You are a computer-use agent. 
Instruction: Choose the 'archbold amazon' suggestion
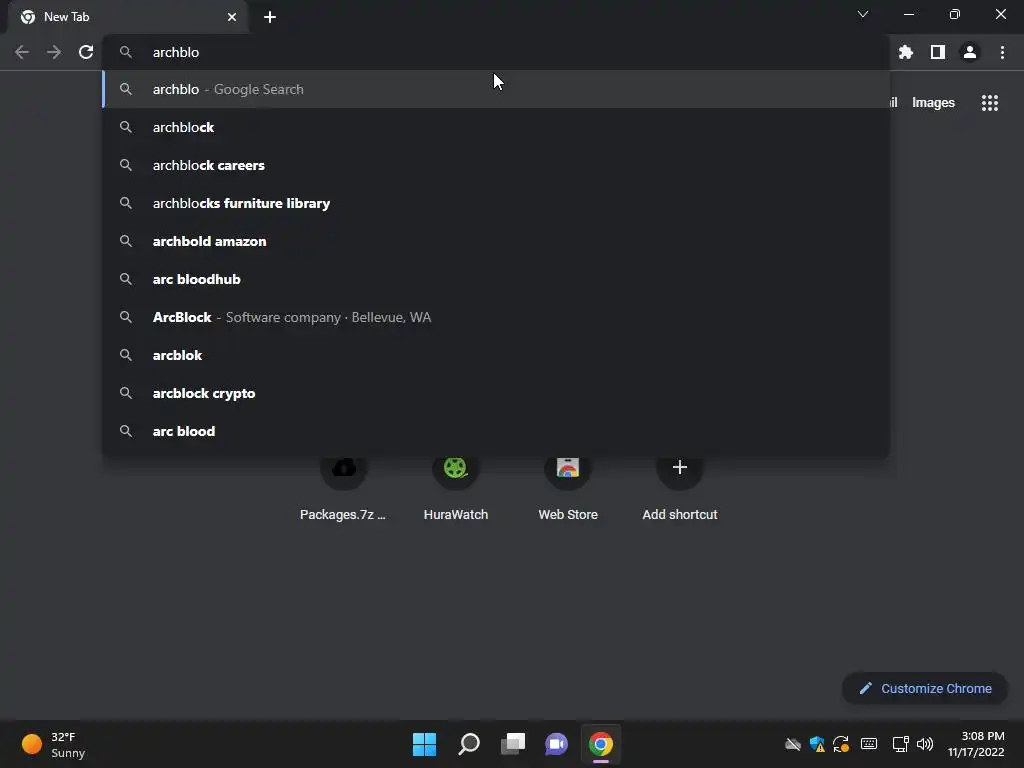(x=496, y=241)
